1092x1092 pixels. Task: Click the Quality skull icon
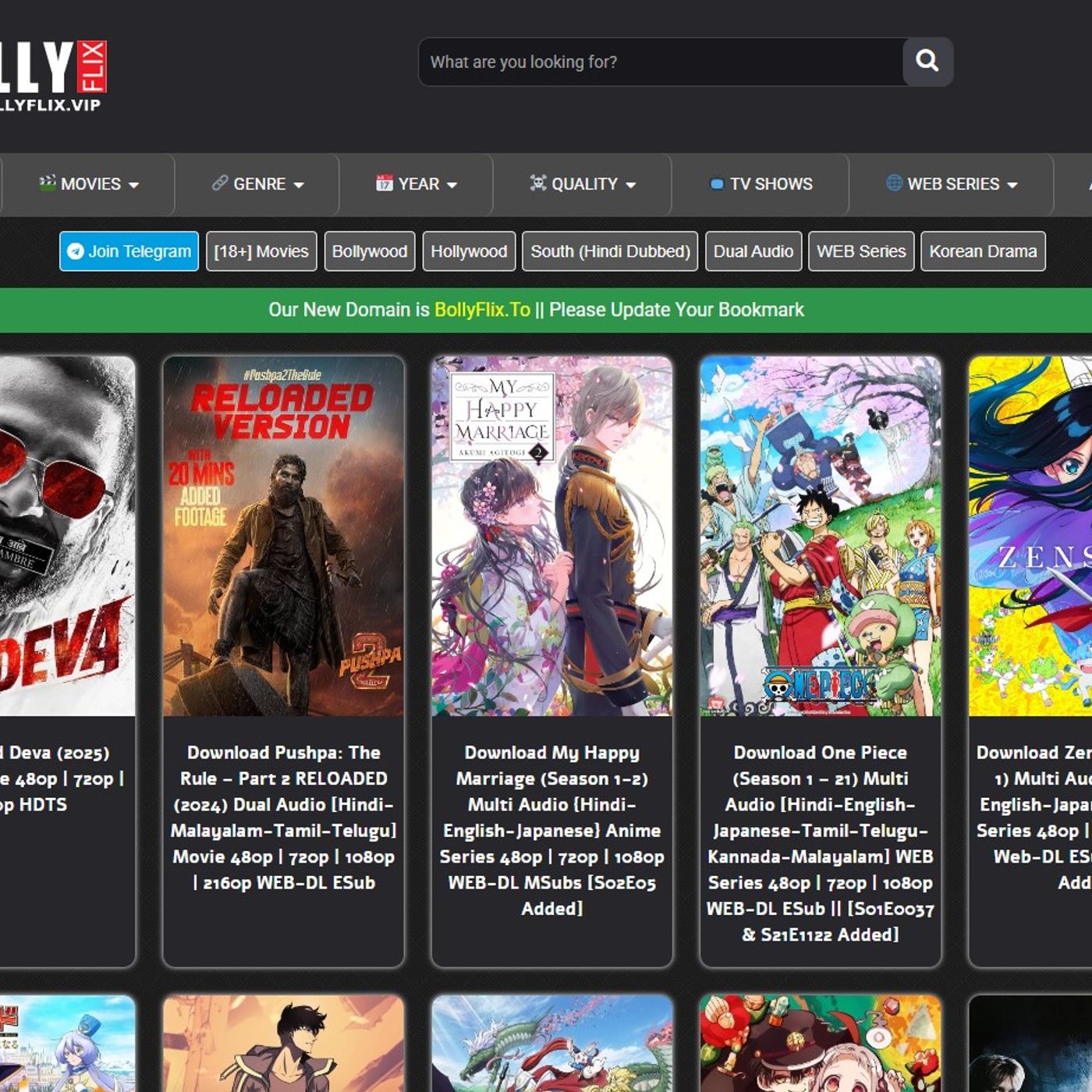point(538,183)
